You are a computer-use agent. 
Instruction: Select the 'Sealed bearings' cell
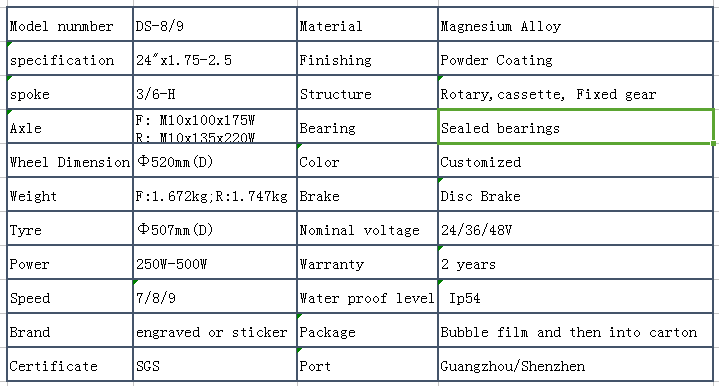click(575, 127)
